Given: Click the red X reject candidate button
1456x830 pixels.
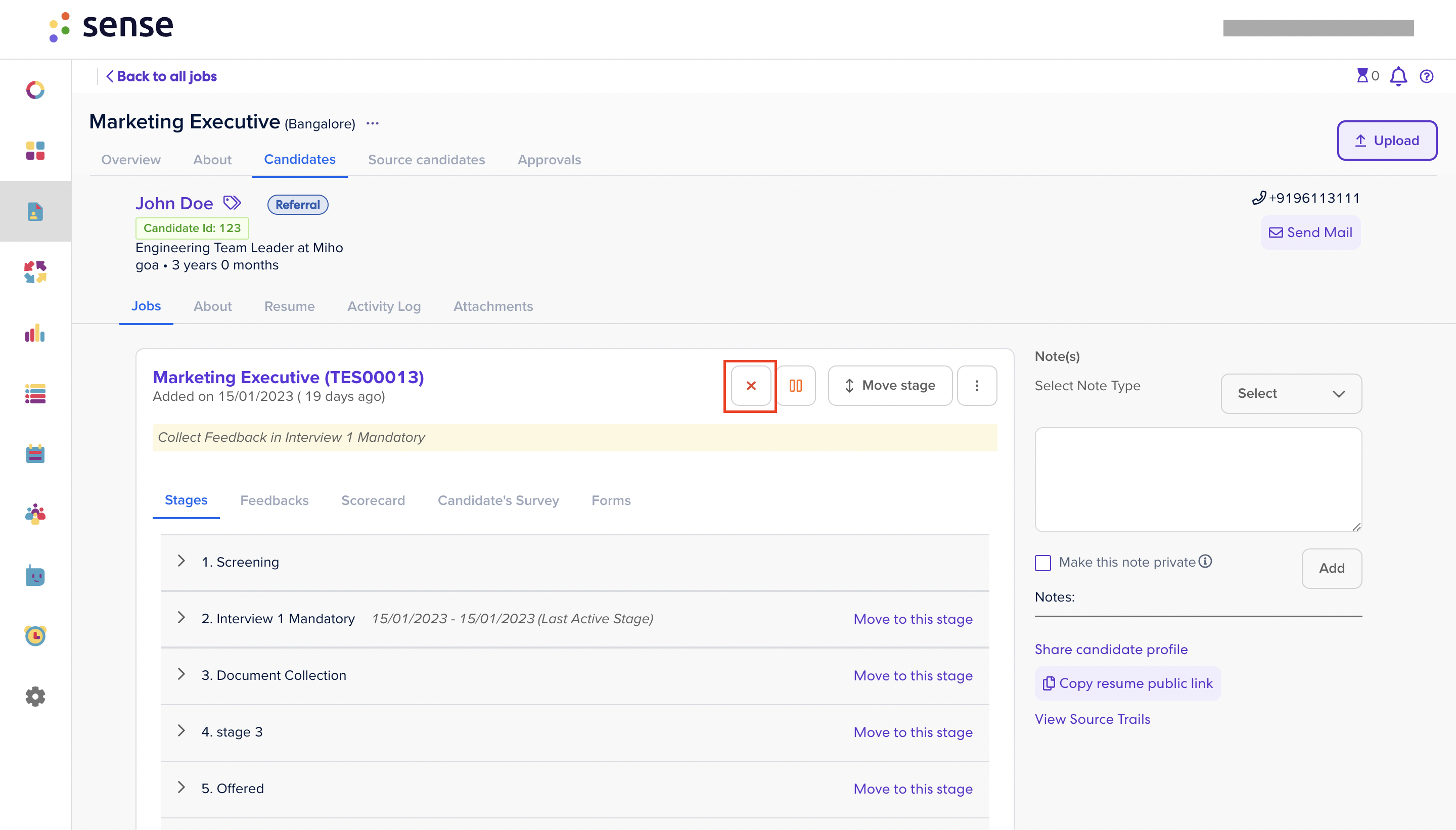Looking at the screenshot, I should coord(751,386).
